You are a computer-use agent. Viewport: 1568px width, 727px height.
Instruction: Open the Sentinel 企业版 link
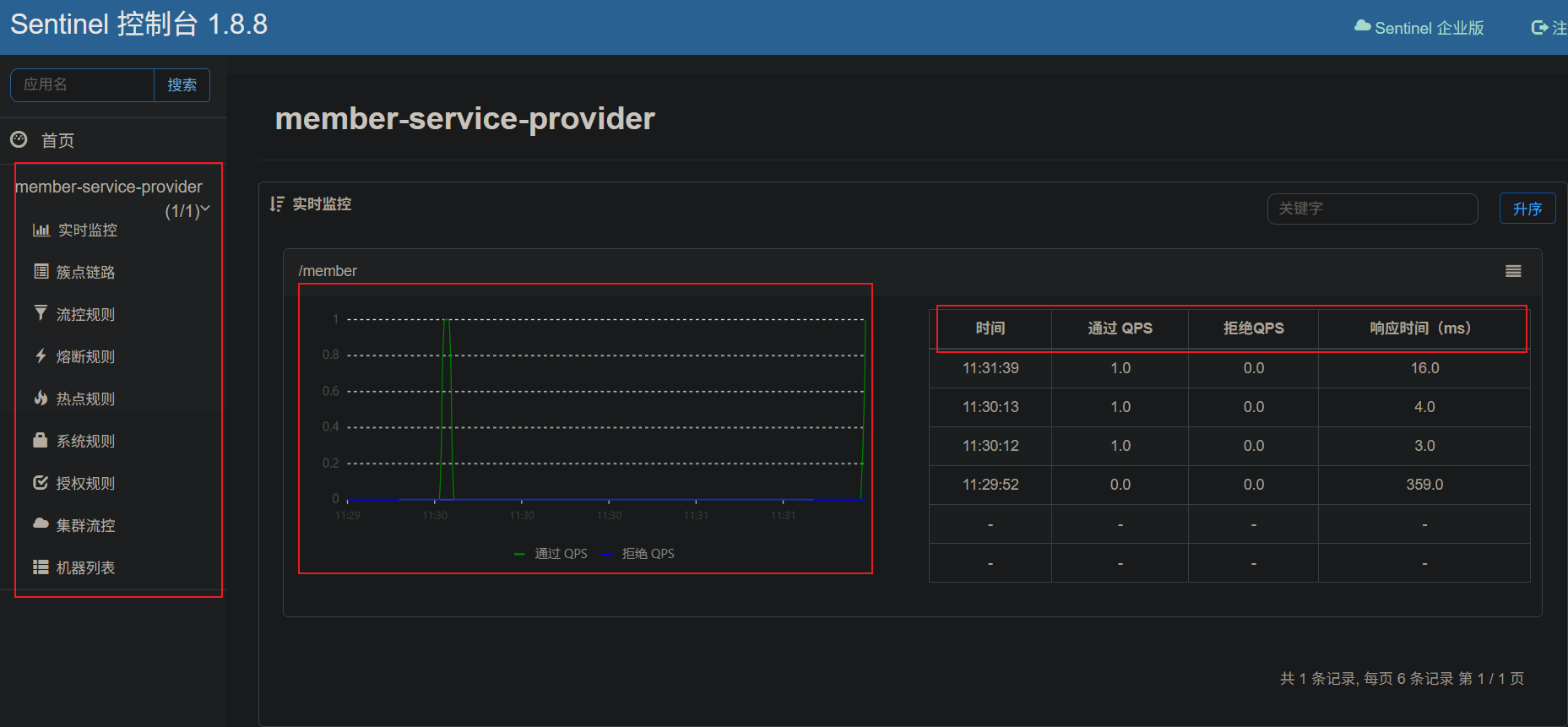pyautogui.click(x=1419, y=28)
